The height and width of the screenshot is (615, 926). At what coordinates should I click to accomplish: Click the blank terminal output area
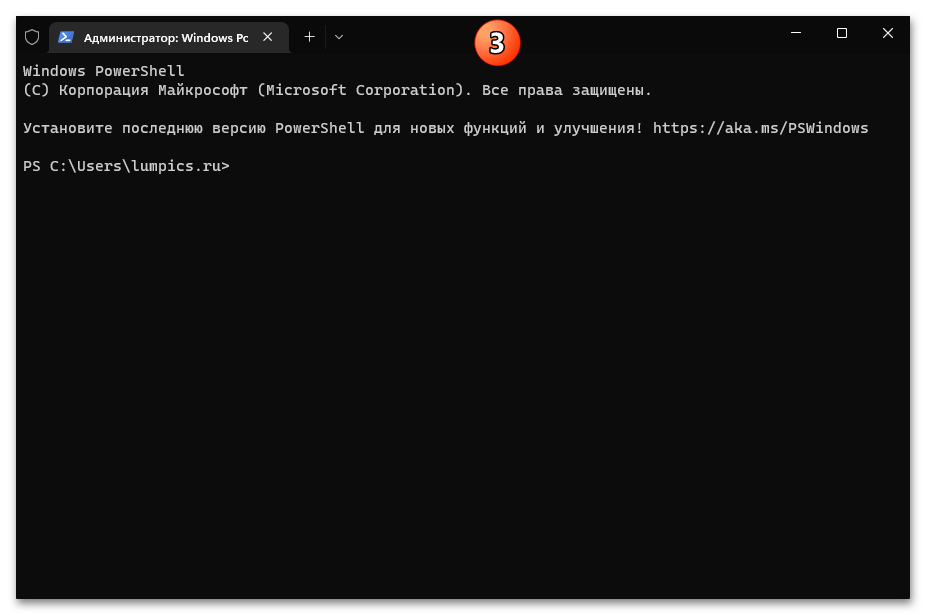click(x=460, y=380)
